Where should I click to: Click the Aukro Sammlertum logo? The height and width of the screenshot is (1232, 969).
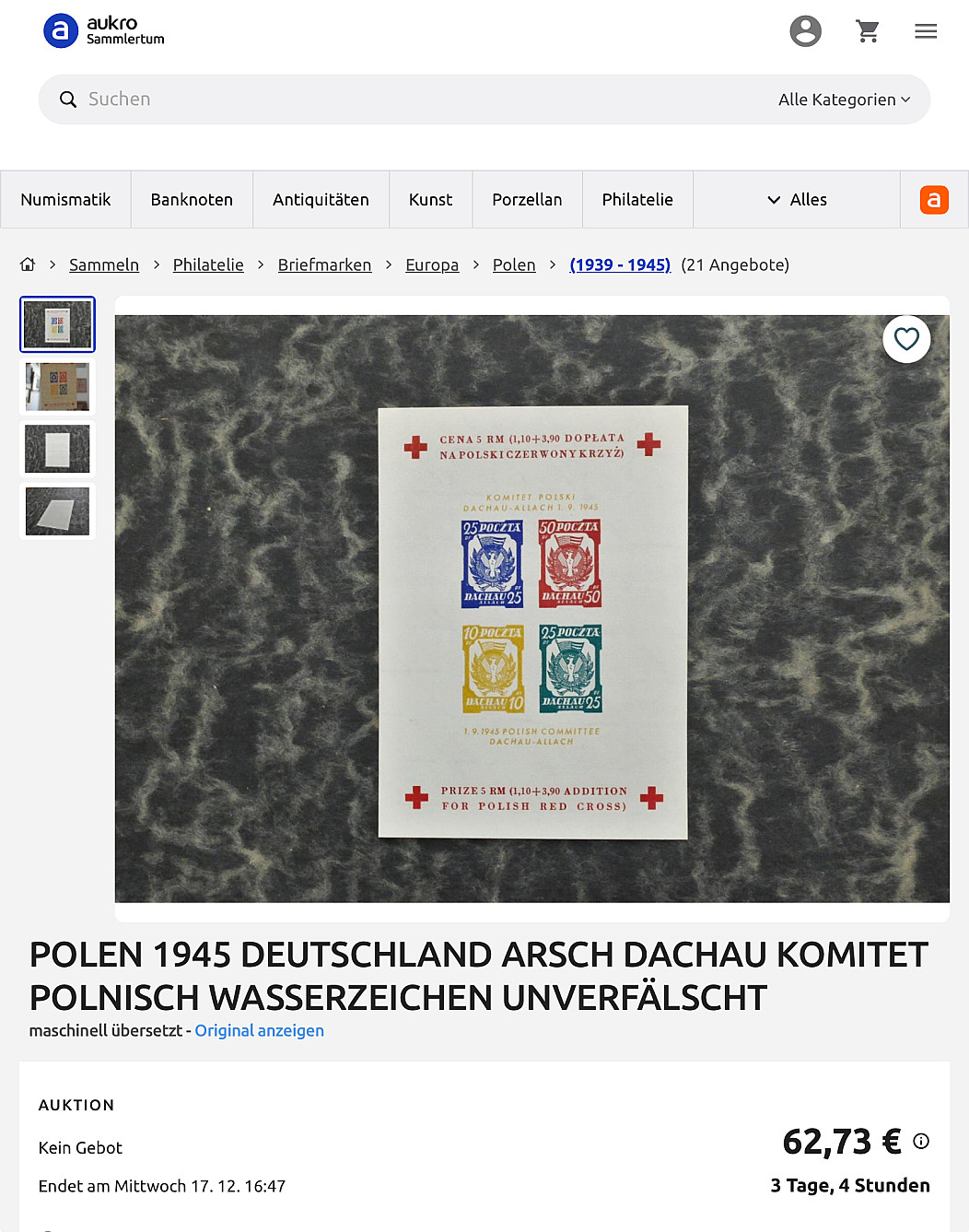[x=104, y=30]
